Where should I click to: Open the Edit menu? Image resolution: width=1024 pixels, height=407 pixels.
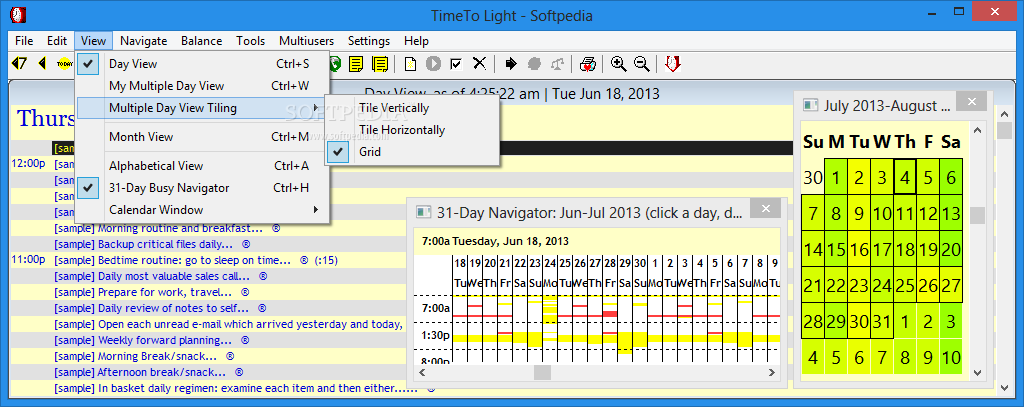57,41
